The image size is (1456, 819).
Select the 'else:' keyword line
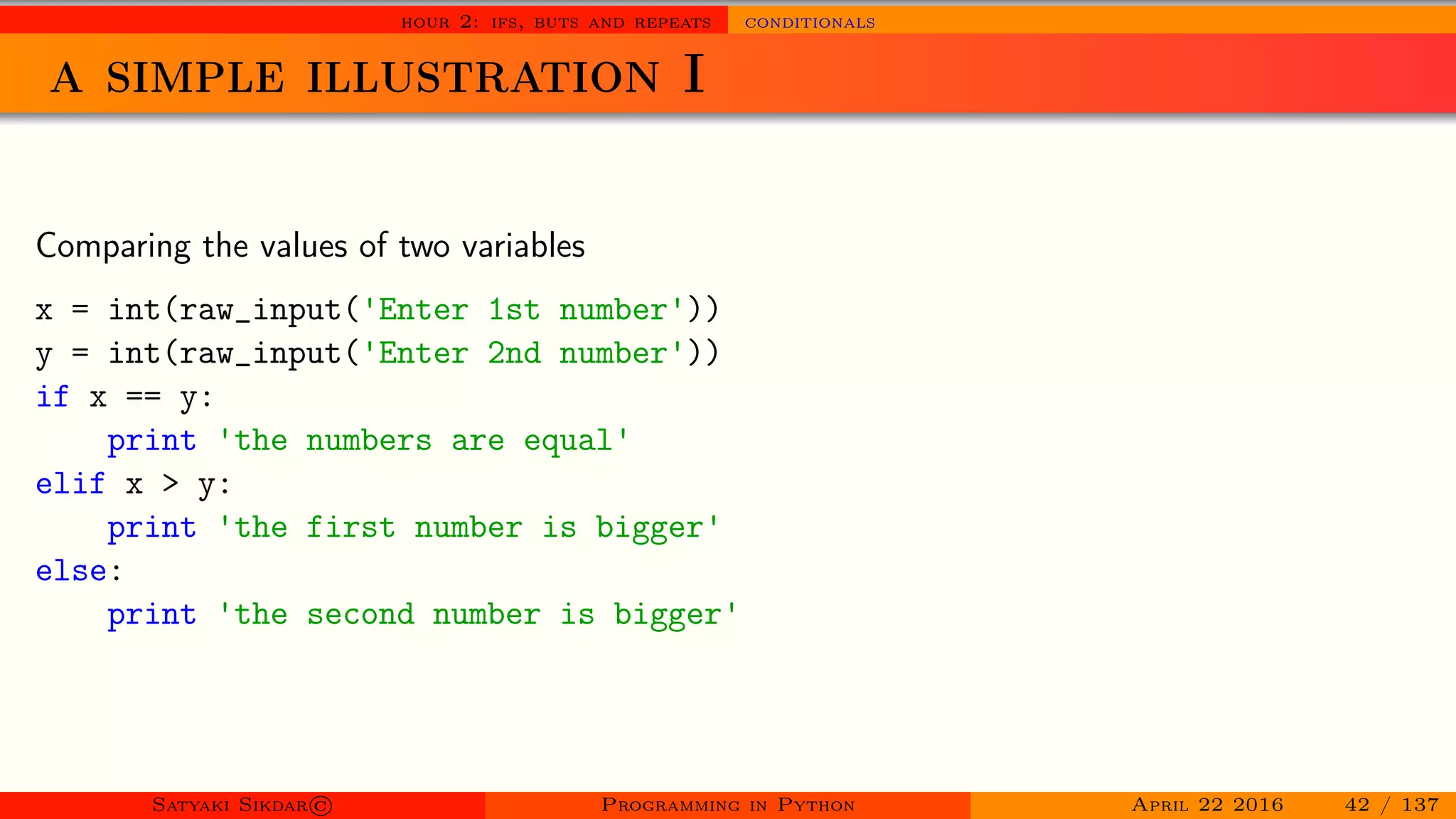pos(79,571)
